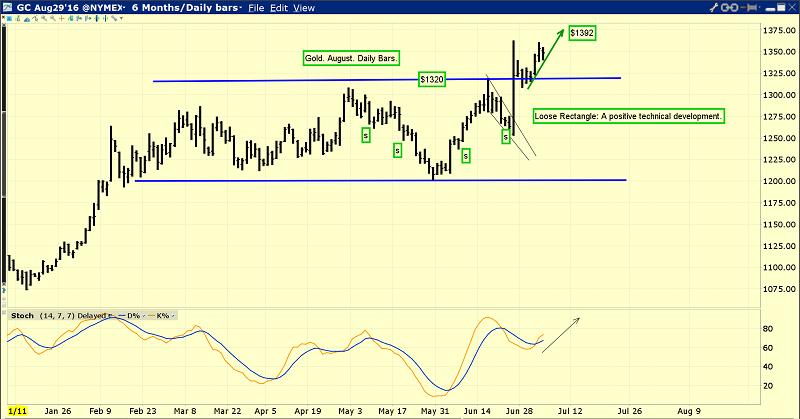Open the pin icon's dropdown arrow
The height and width of the screenshot is (419, 800).
(760, 7)
